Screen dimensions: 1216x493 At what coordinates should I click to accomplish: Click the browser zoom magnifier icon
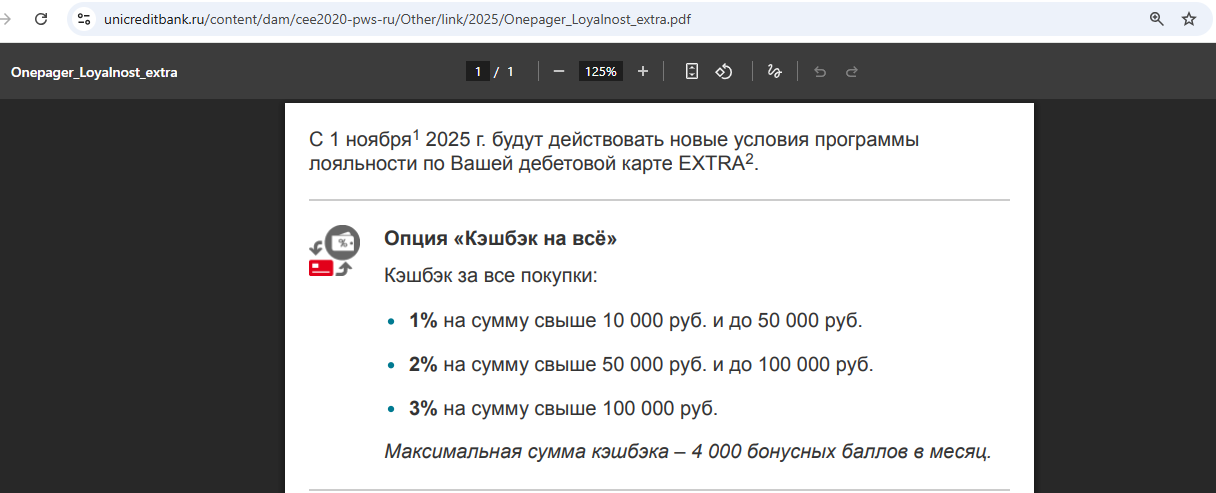tap(1156, 19)
